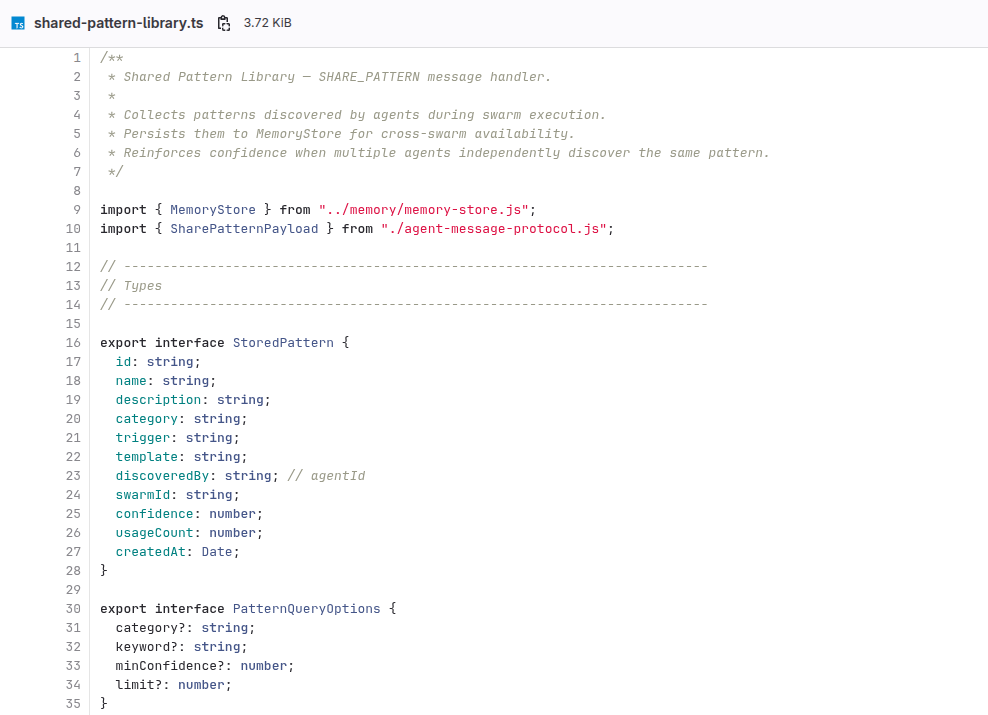Screen dimensions: 988x715
Task: Click line number 23
Action: pos(73,476)
